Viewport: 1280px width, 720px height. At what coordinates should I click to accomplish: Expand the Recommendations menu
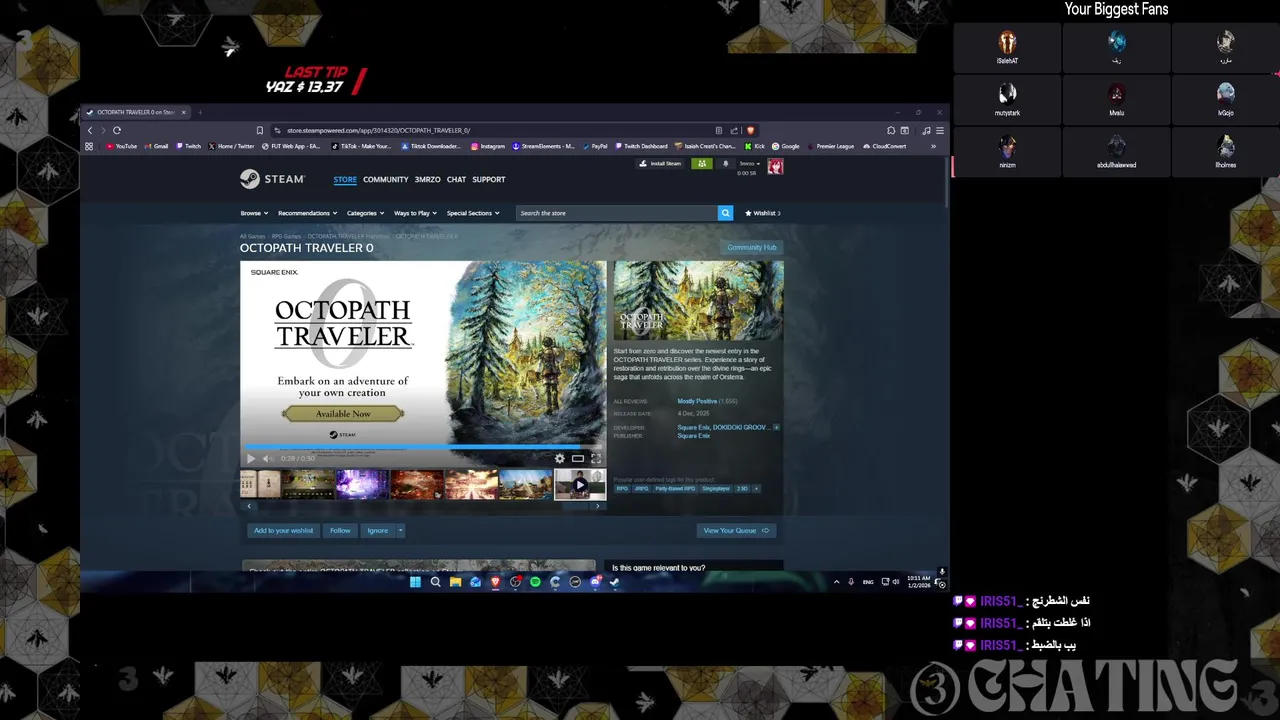point(308,213)
